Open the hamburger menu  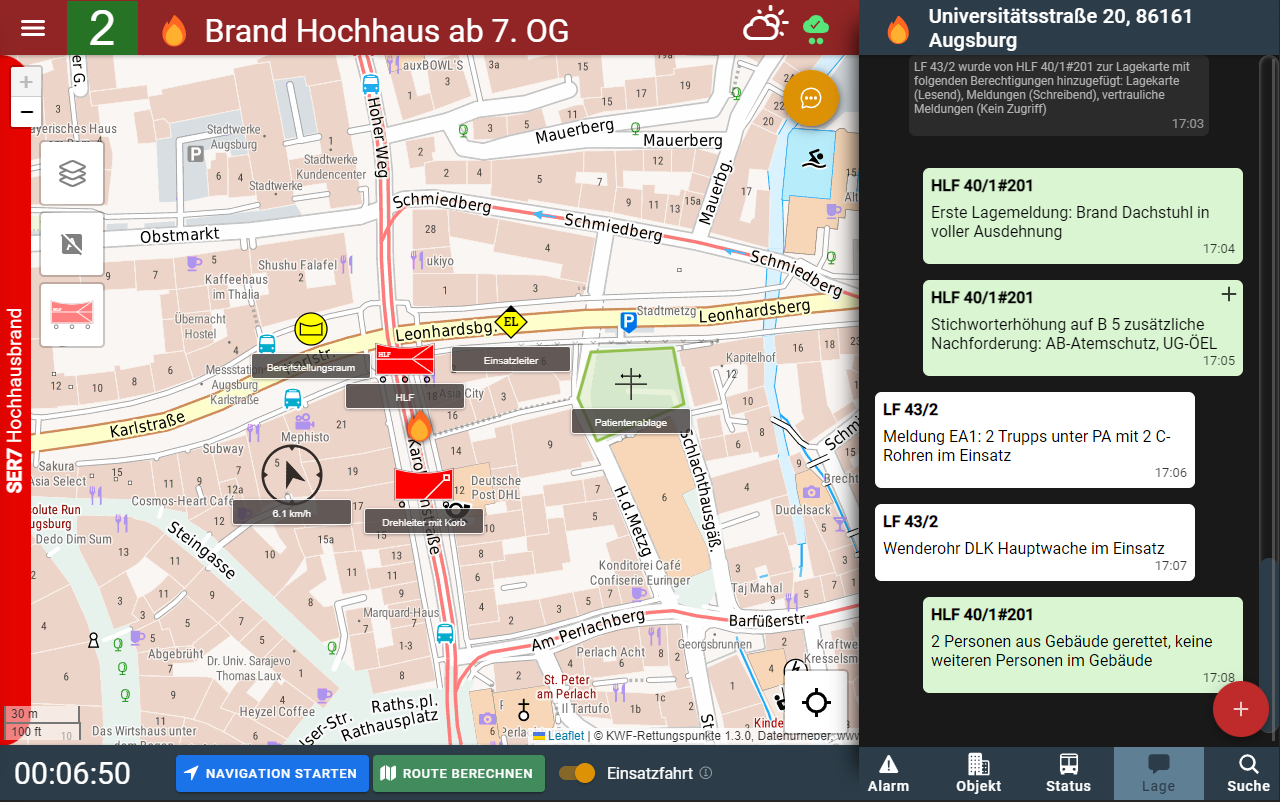[33, 27]
